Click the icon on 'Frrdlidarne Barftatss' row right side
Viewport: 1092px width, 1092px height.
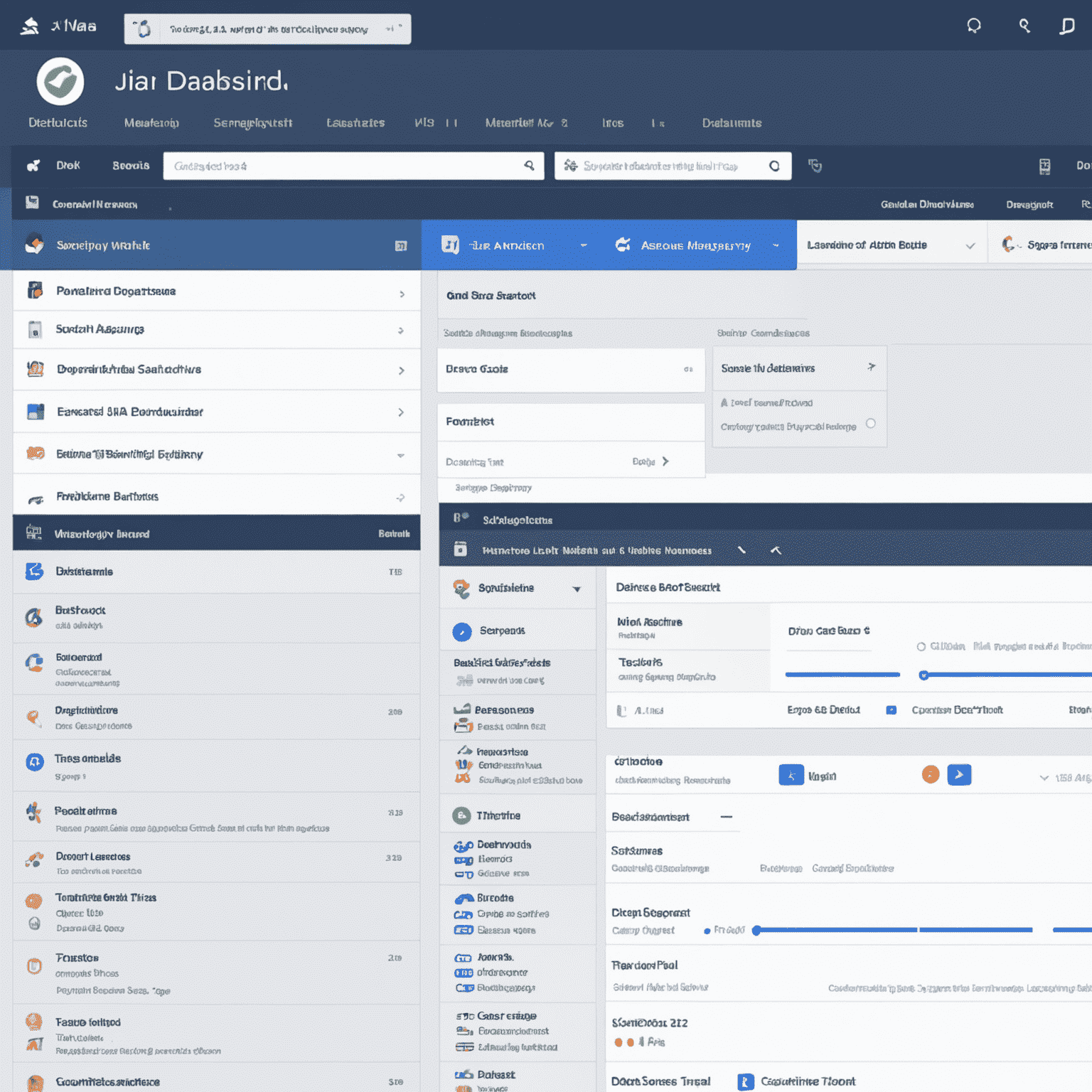tap(401, 498)
